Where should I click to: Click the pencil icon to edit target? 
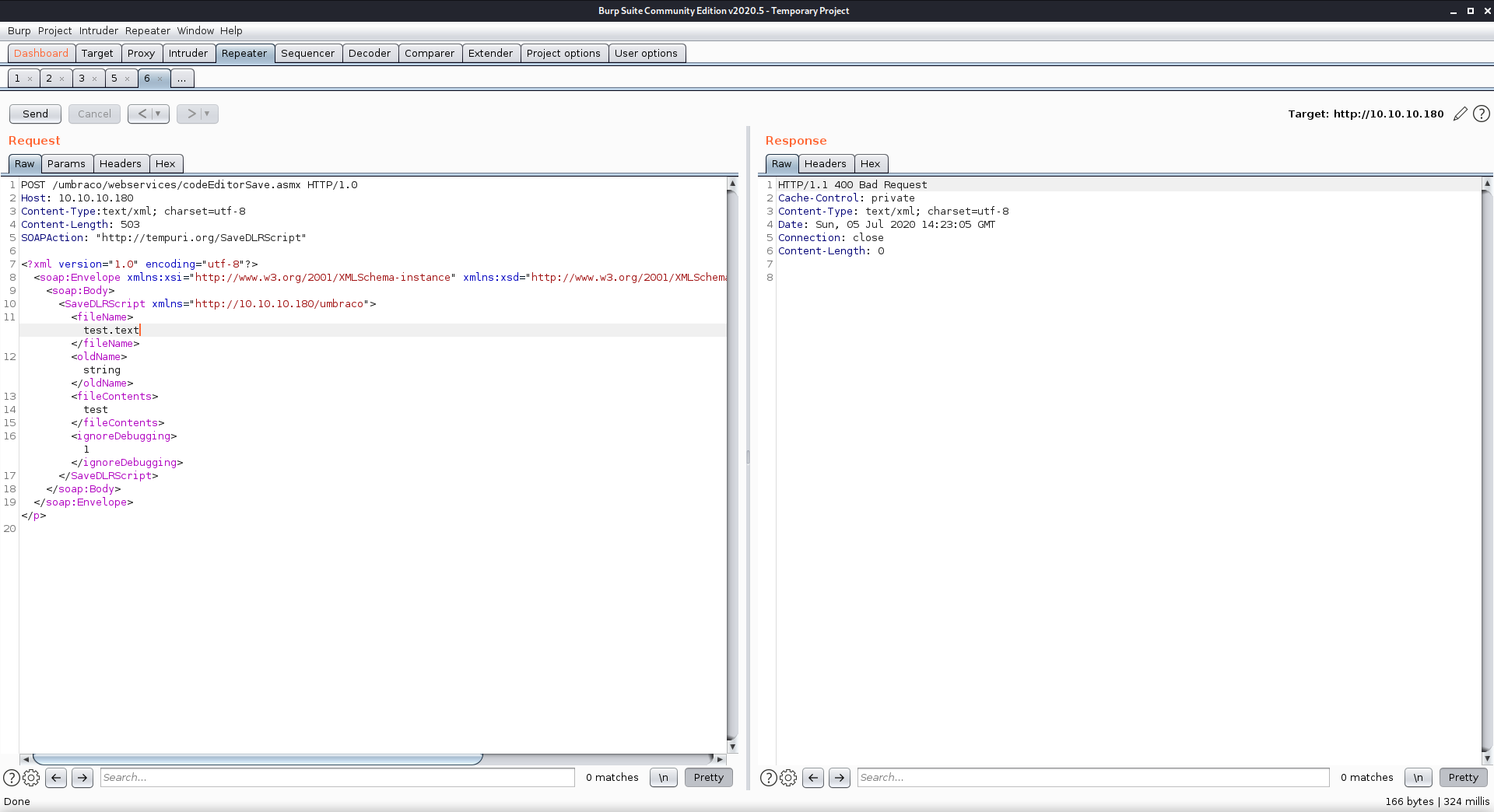[x=1460, y=114]
